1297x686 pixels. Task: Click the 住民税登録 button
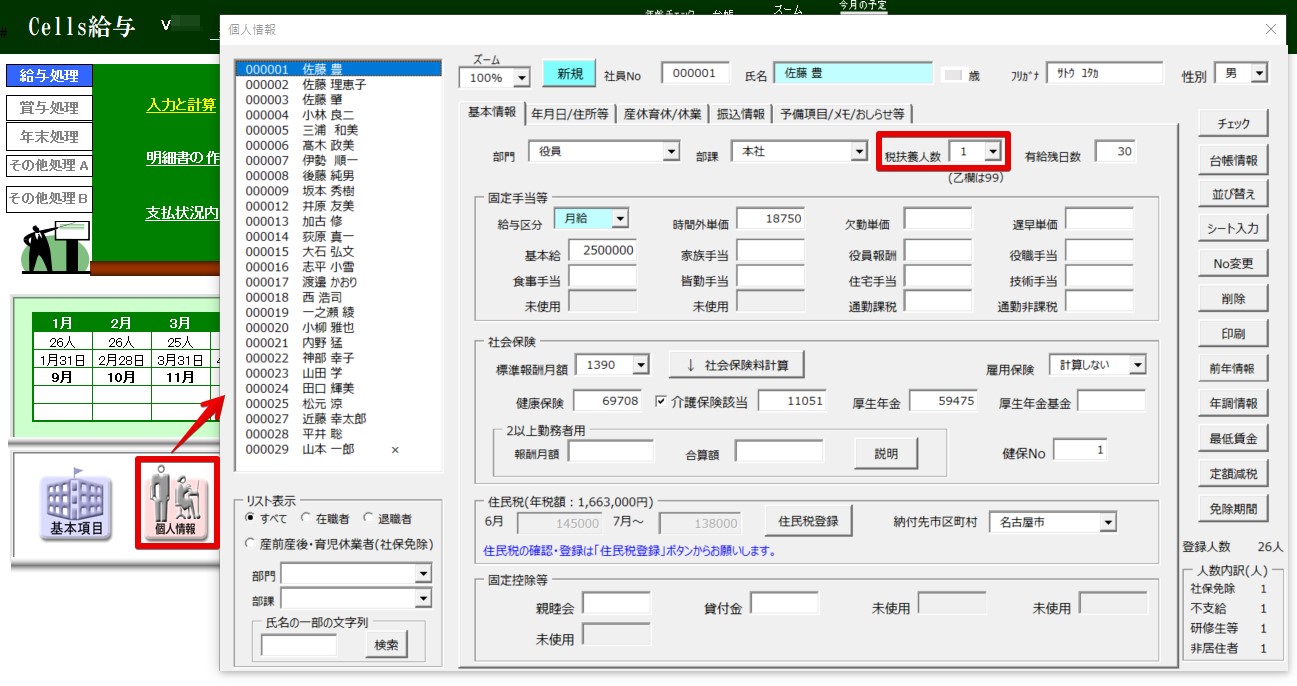coord(808,521)
